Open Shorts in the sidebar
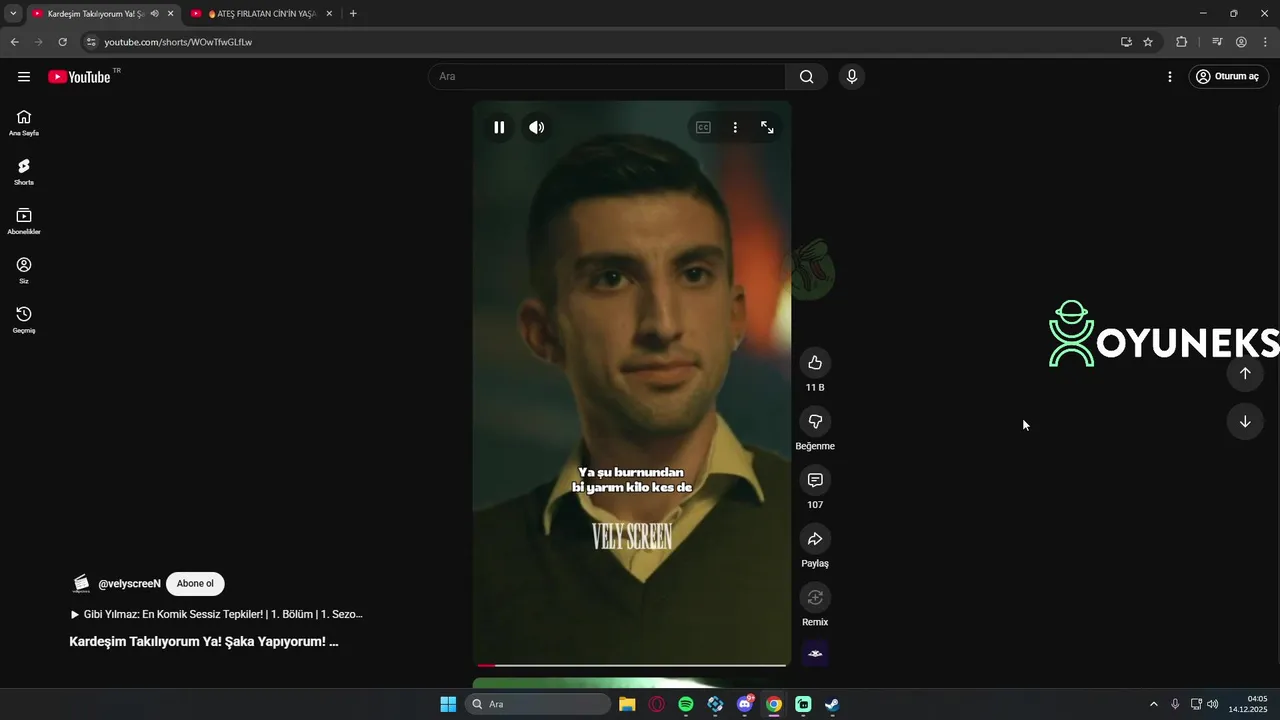Screen dimensions: 1280x720 [x=24, y=172]
